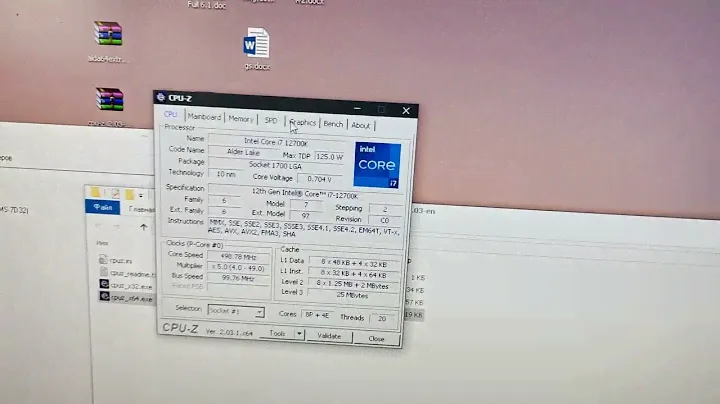The height and width of the screenshot is (404, 720).
Task: Click the second WinRAR archive on desktop
Action: [109, 101]
